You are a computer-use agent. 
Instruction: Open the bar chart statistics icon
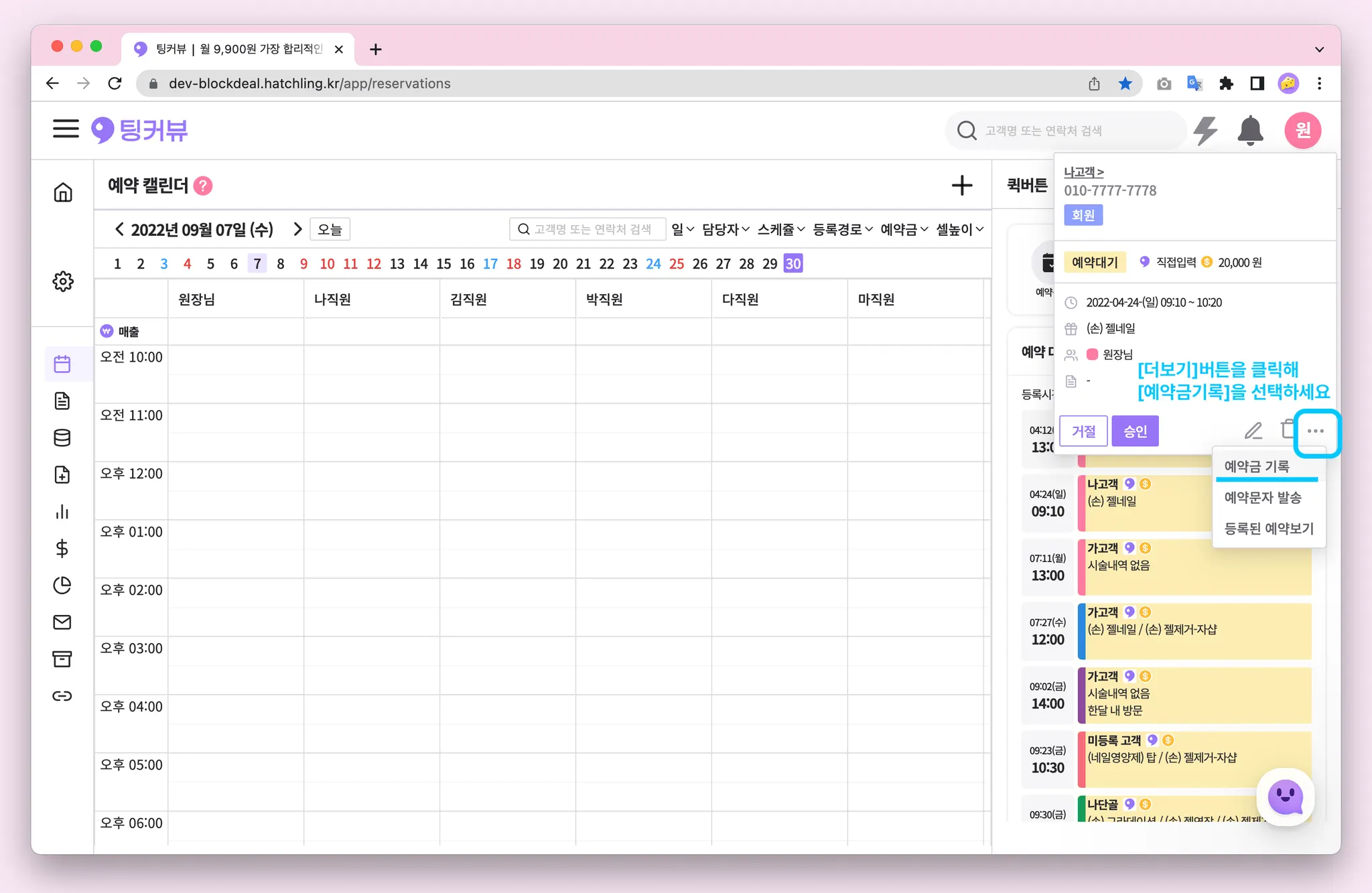62,512
